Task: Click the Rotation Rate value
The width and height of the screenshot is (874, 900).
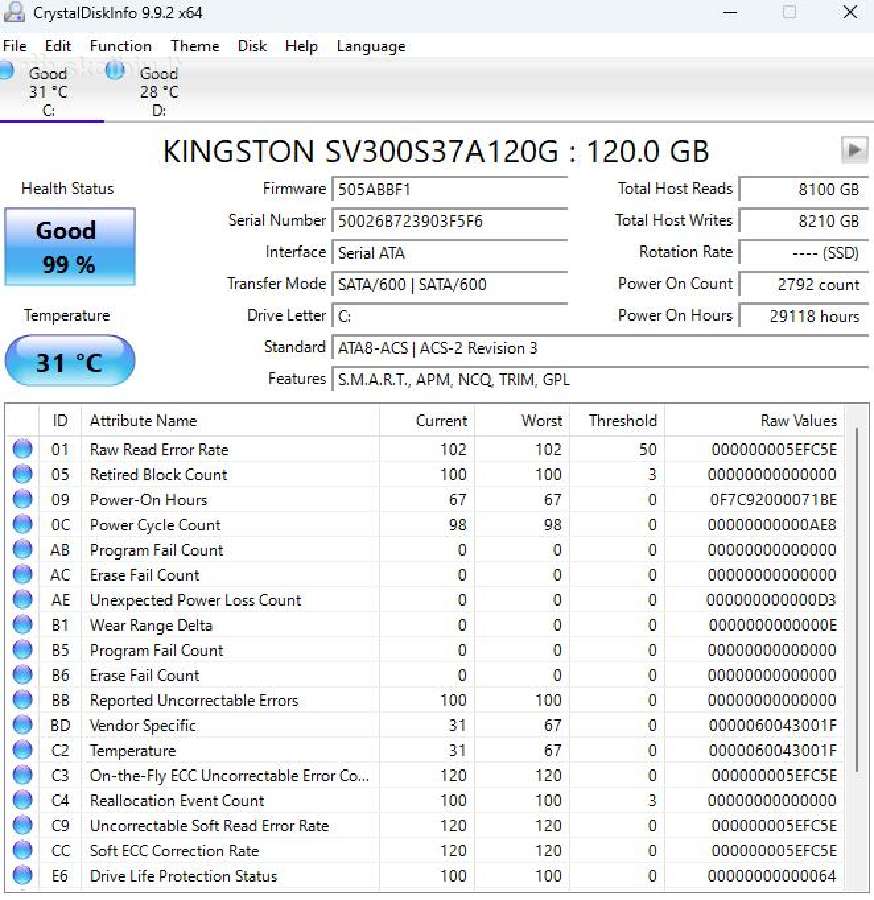Action: (804, 253)
